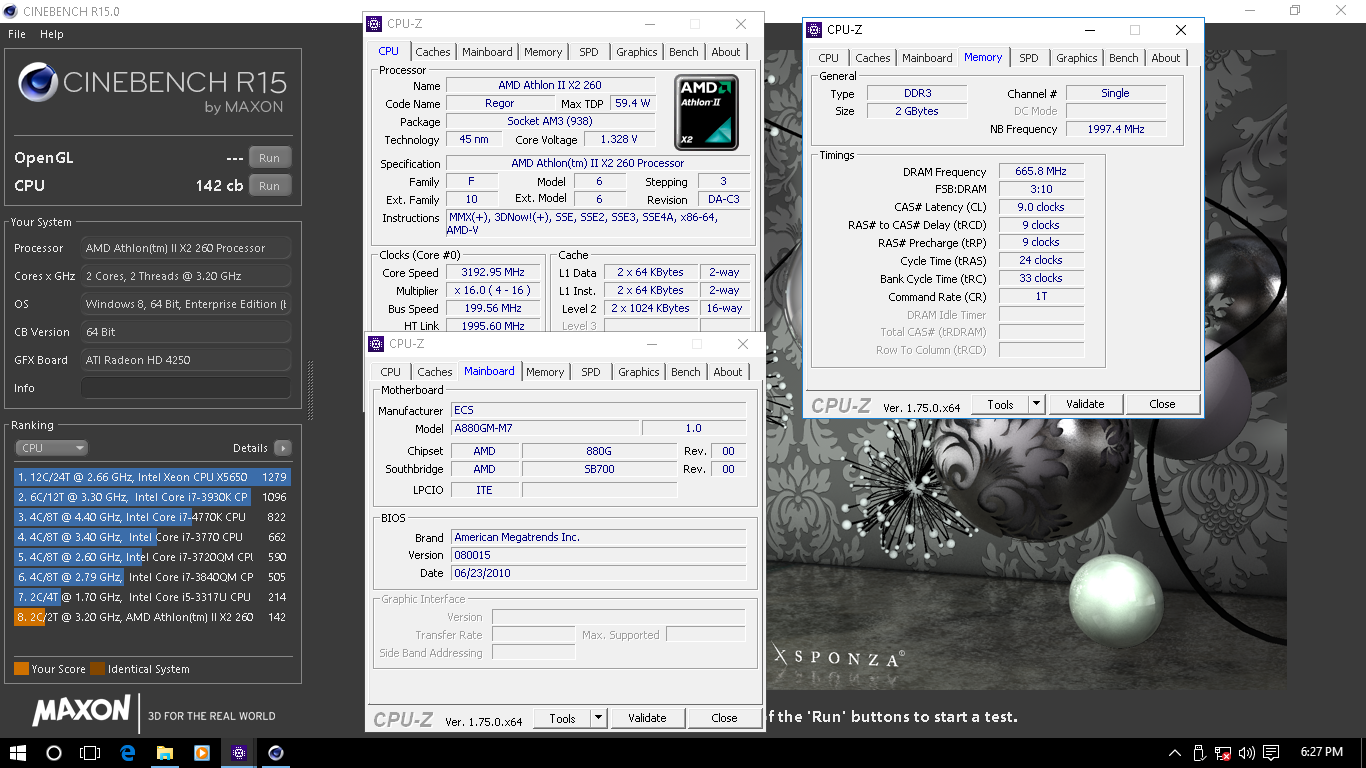The image size is (1366, 768).
Task: Open the CPU ranking type dropdown
Action: (51, 448)
